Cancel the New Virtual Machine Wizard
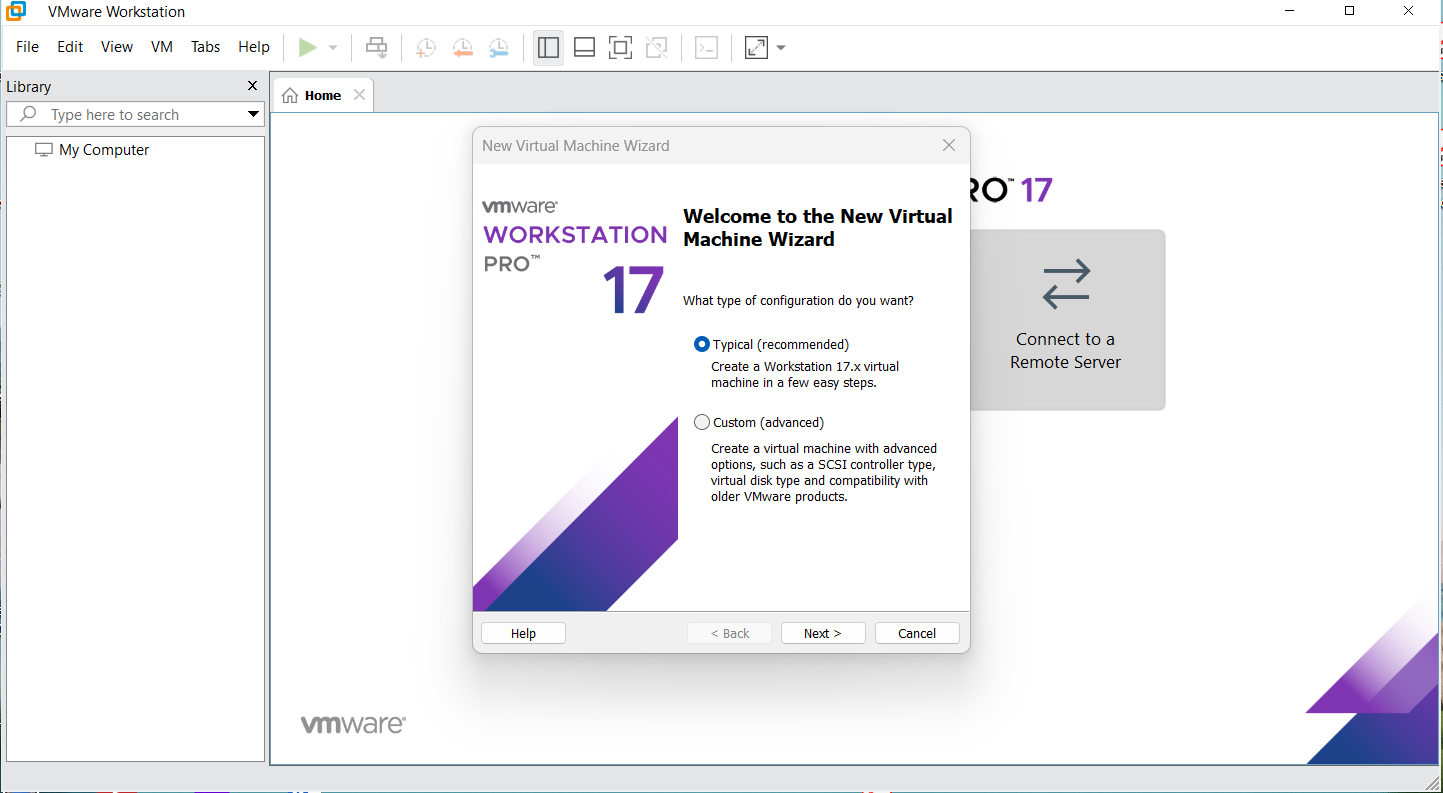This screenshot has height=793, width=1443. pos(917,633)
